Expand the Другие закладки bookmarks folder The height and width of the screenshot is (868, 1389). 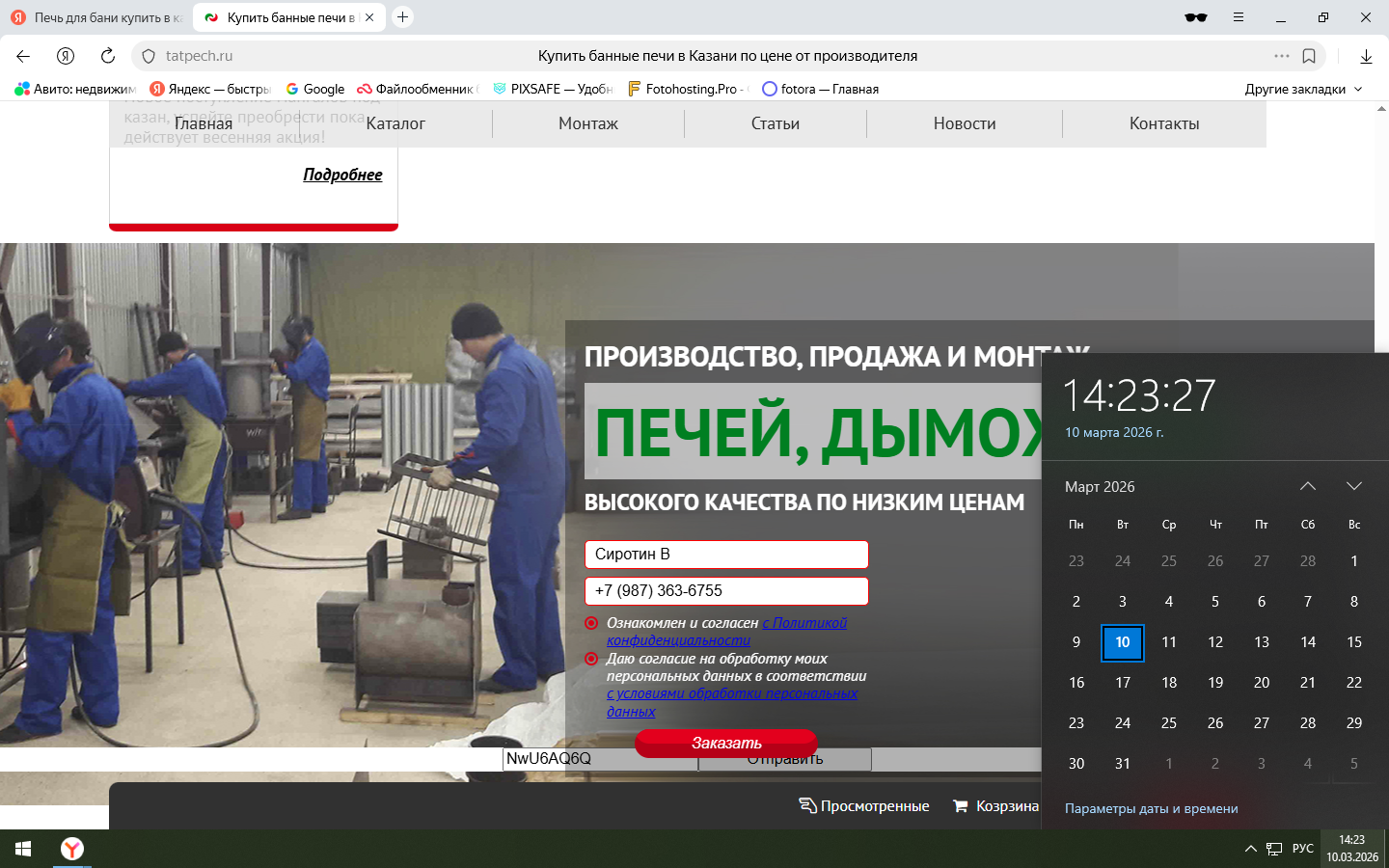[x=1303, y=89]
